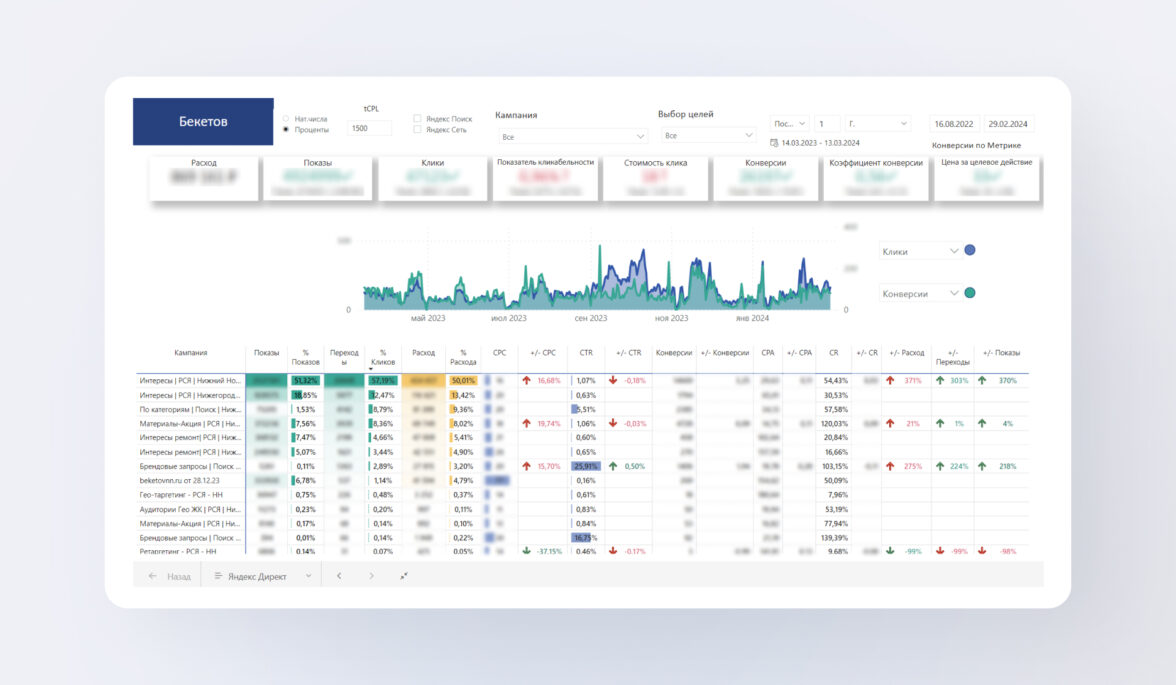The image size is (1176, 685).
Task: Click the back arrow labeled Назад
Action: point(168,576)
